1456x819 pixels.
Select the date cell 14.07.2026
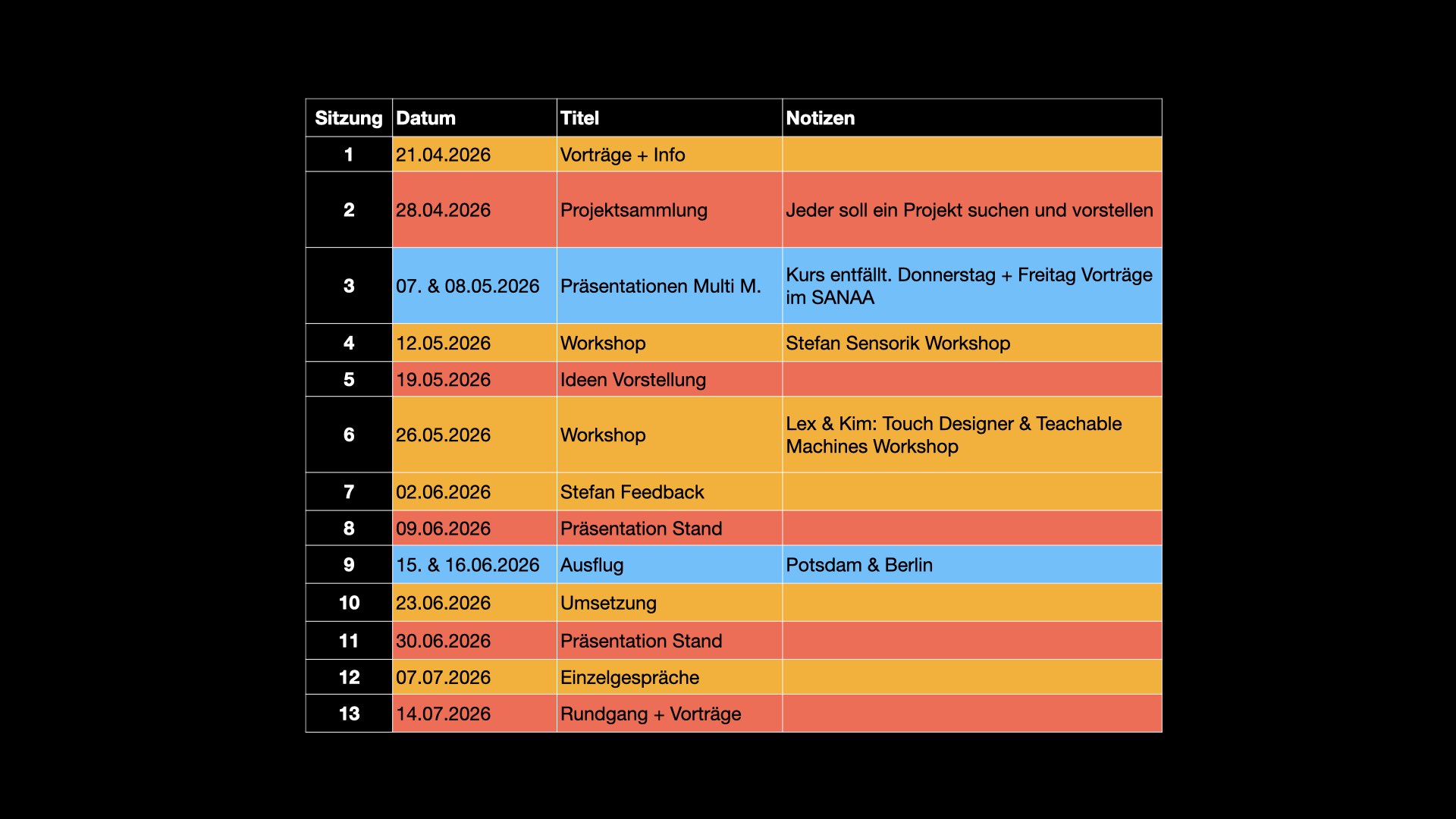click(475, 713)
